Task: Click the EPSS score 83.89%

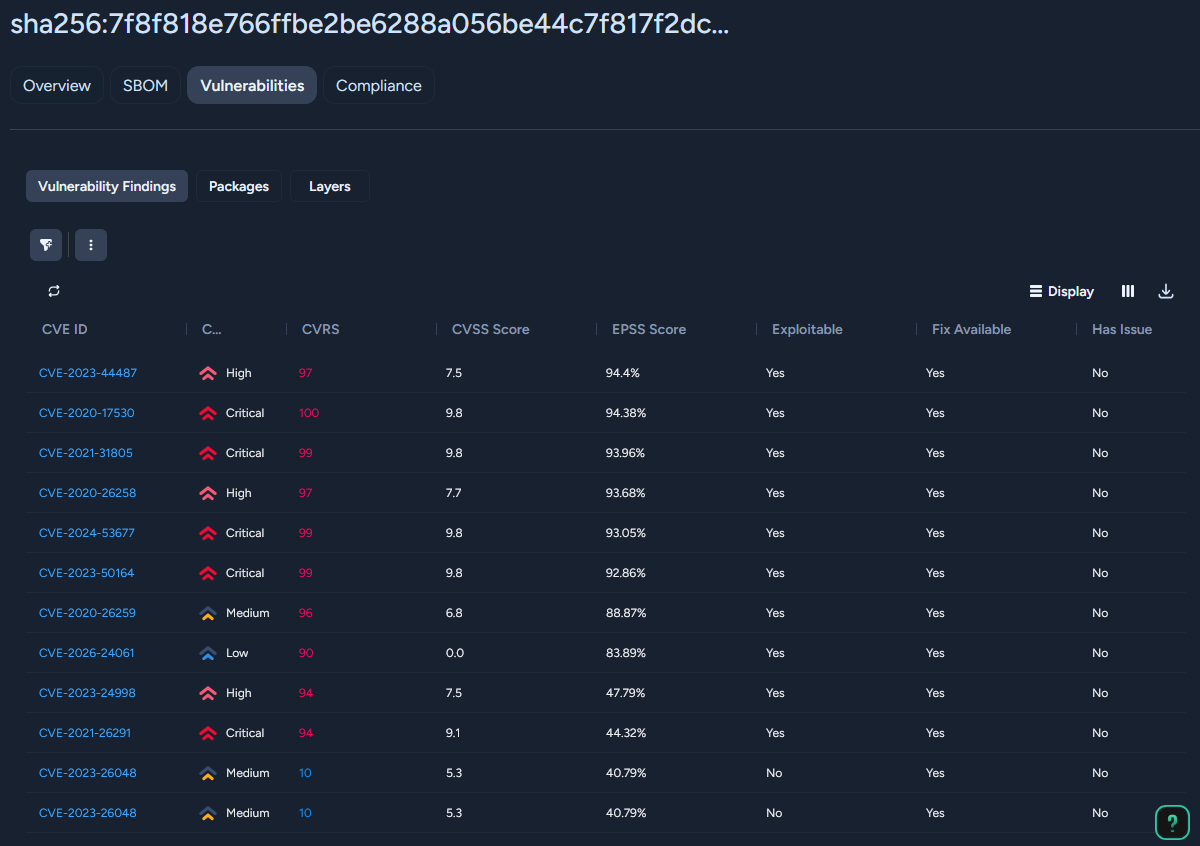Action: click(x=626, y=653)
